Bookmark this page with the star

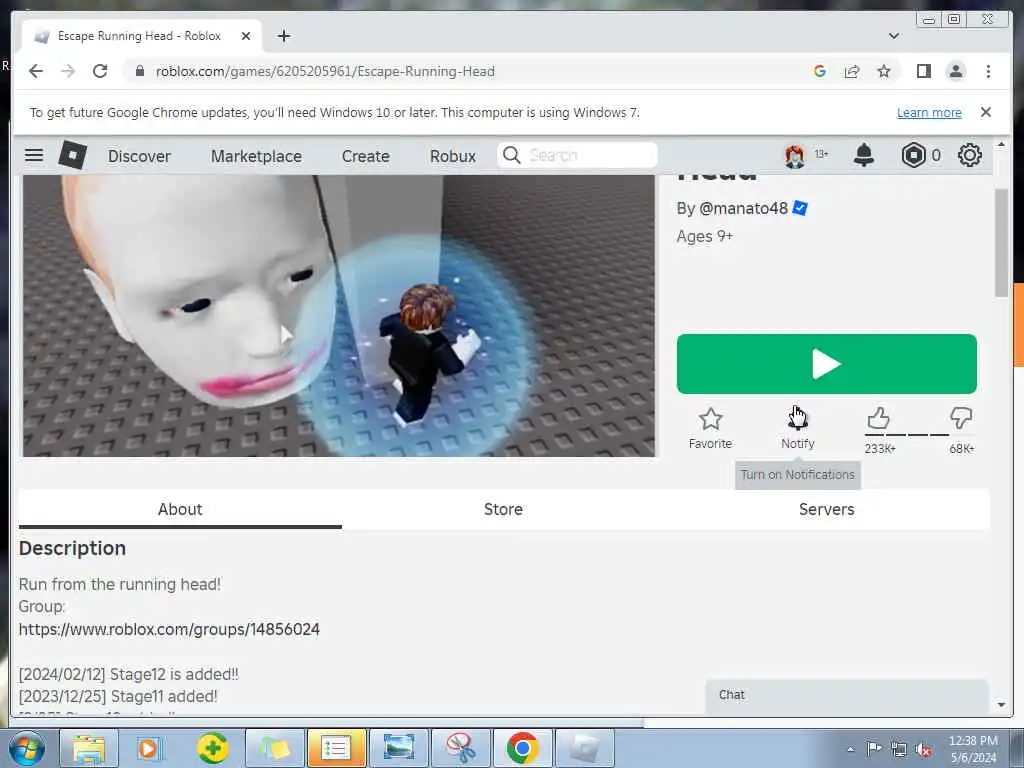(884, 71)
